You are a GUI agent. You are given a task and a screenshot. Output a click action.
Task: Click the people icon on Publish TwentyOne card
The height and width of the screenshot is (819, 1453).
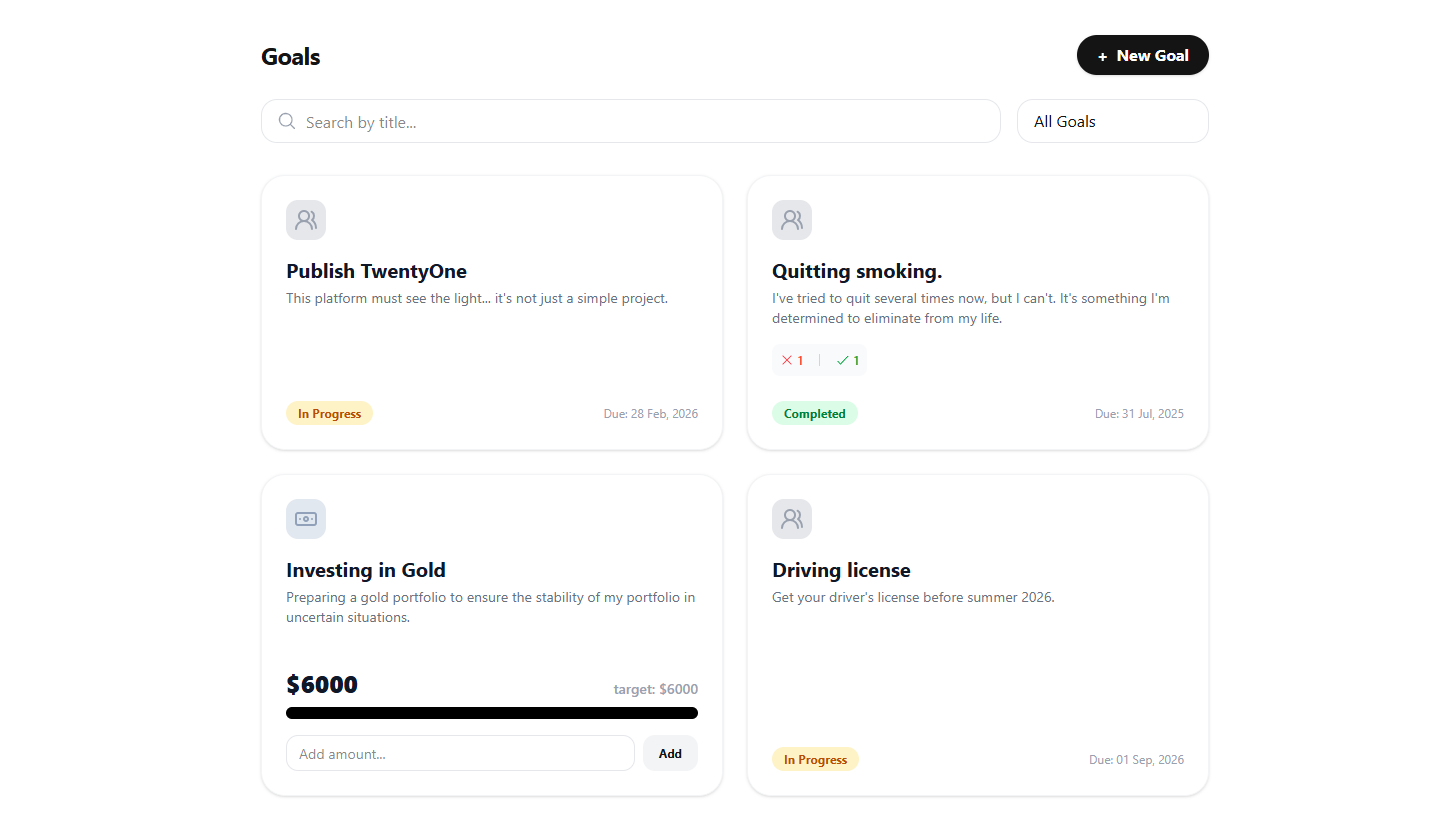[306, 220]
